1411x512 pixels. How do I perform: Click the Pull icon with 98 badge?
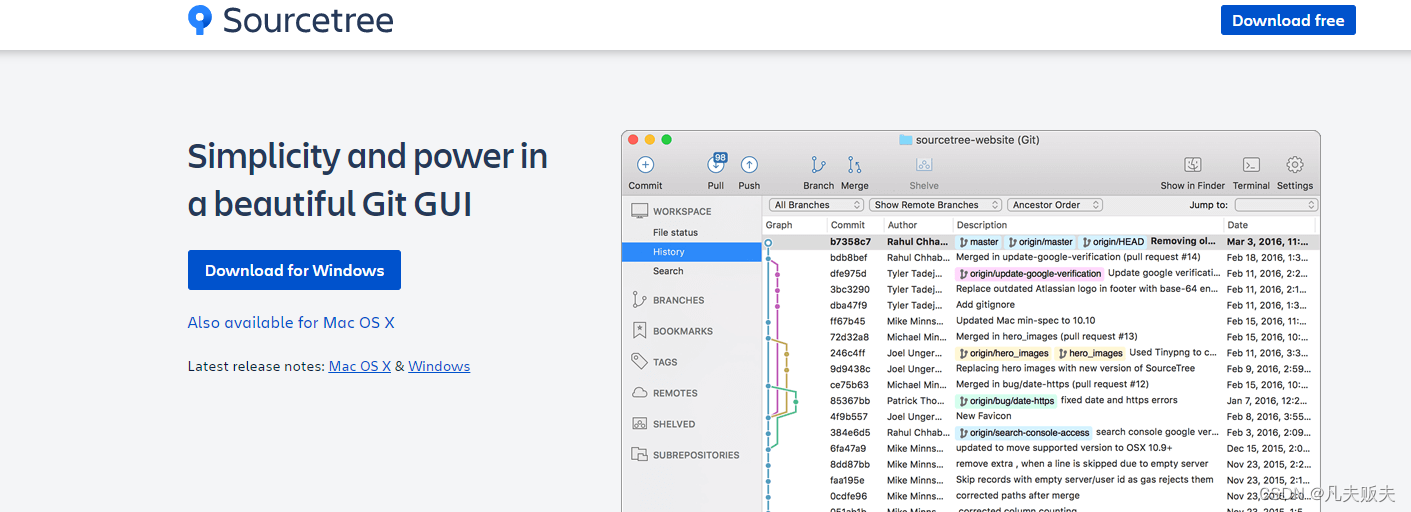716,164
